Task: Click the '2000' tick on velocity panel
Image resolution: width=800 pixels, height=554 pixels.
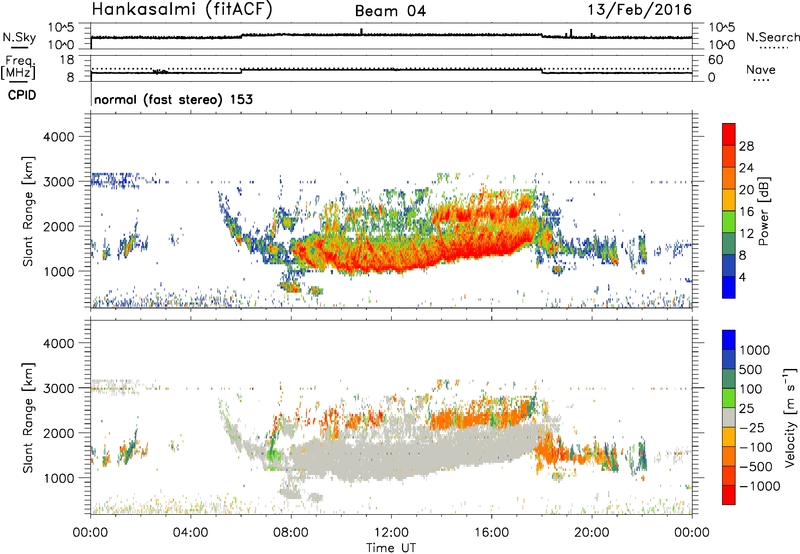Action: tap(58, 433)
